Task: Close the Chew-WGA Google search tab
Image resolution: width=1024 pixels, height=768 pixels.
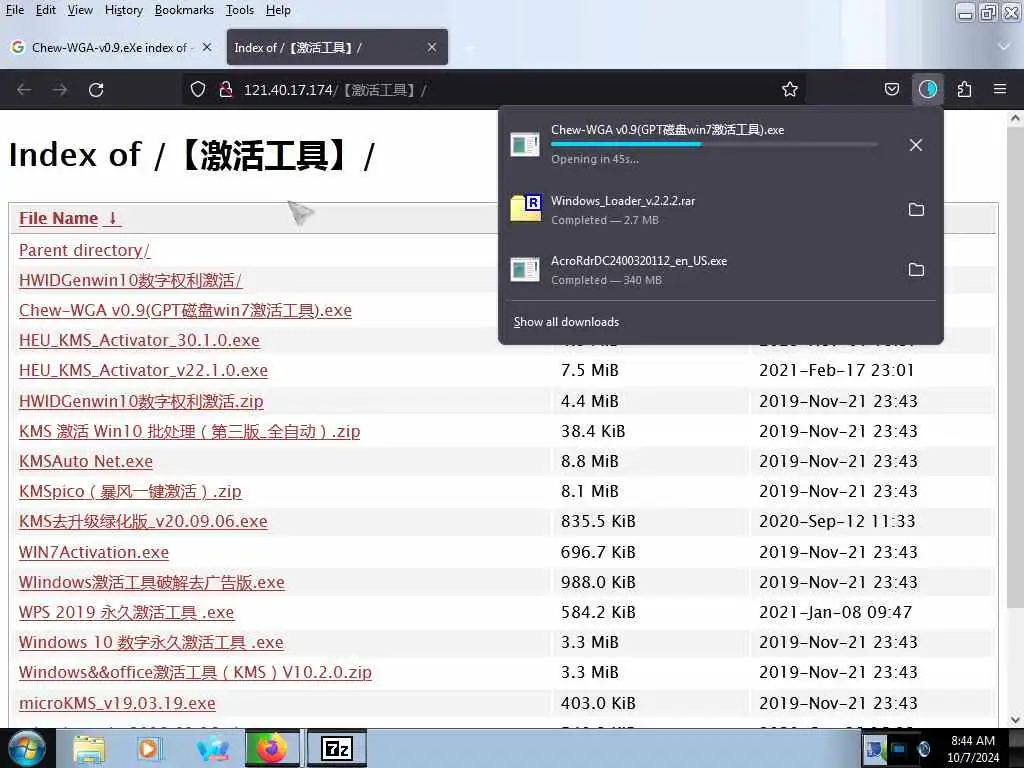Action: click(206, 47)
